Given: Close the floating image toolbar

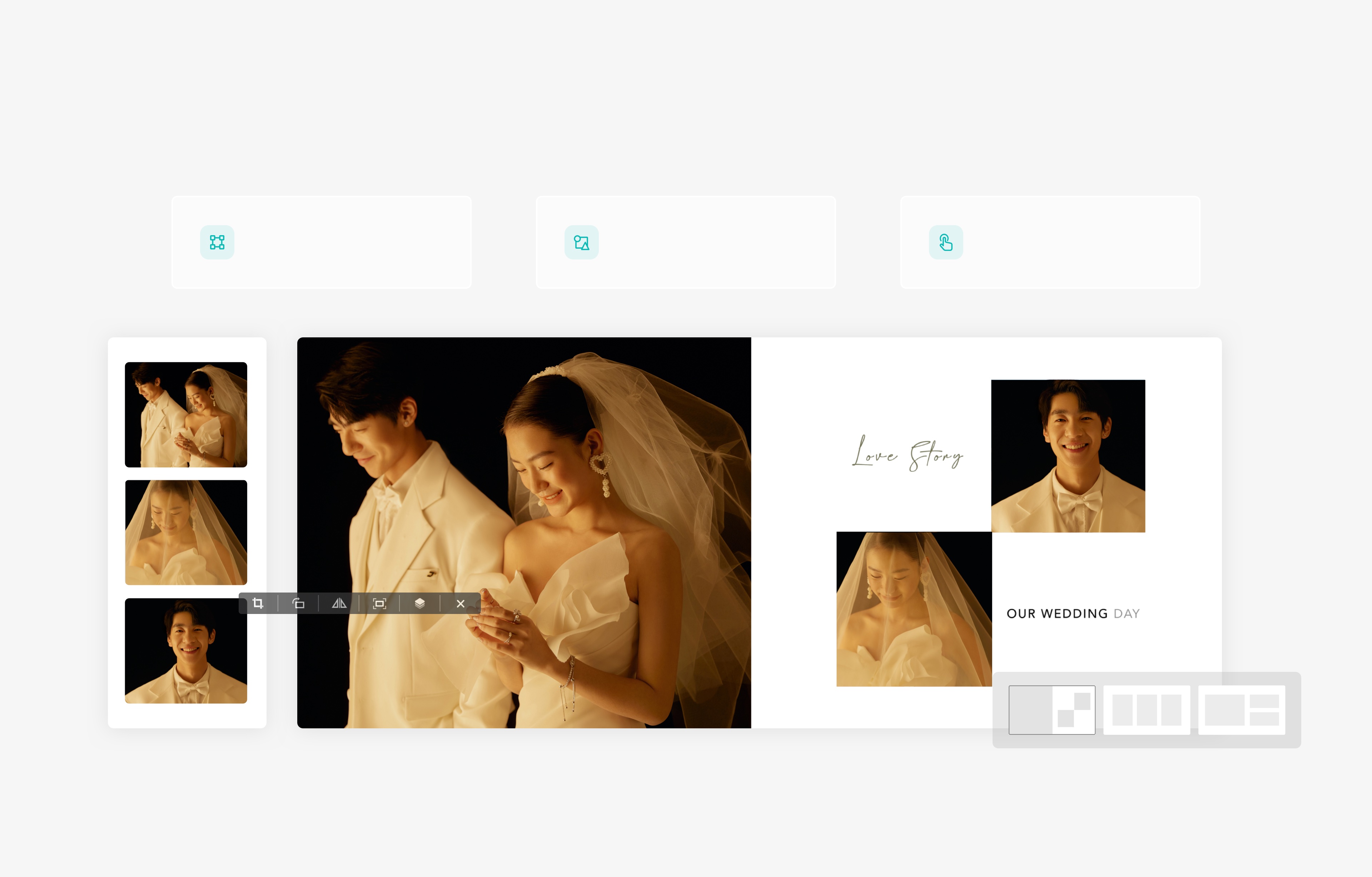Looking at the screenshot, I should click(461, 604).
